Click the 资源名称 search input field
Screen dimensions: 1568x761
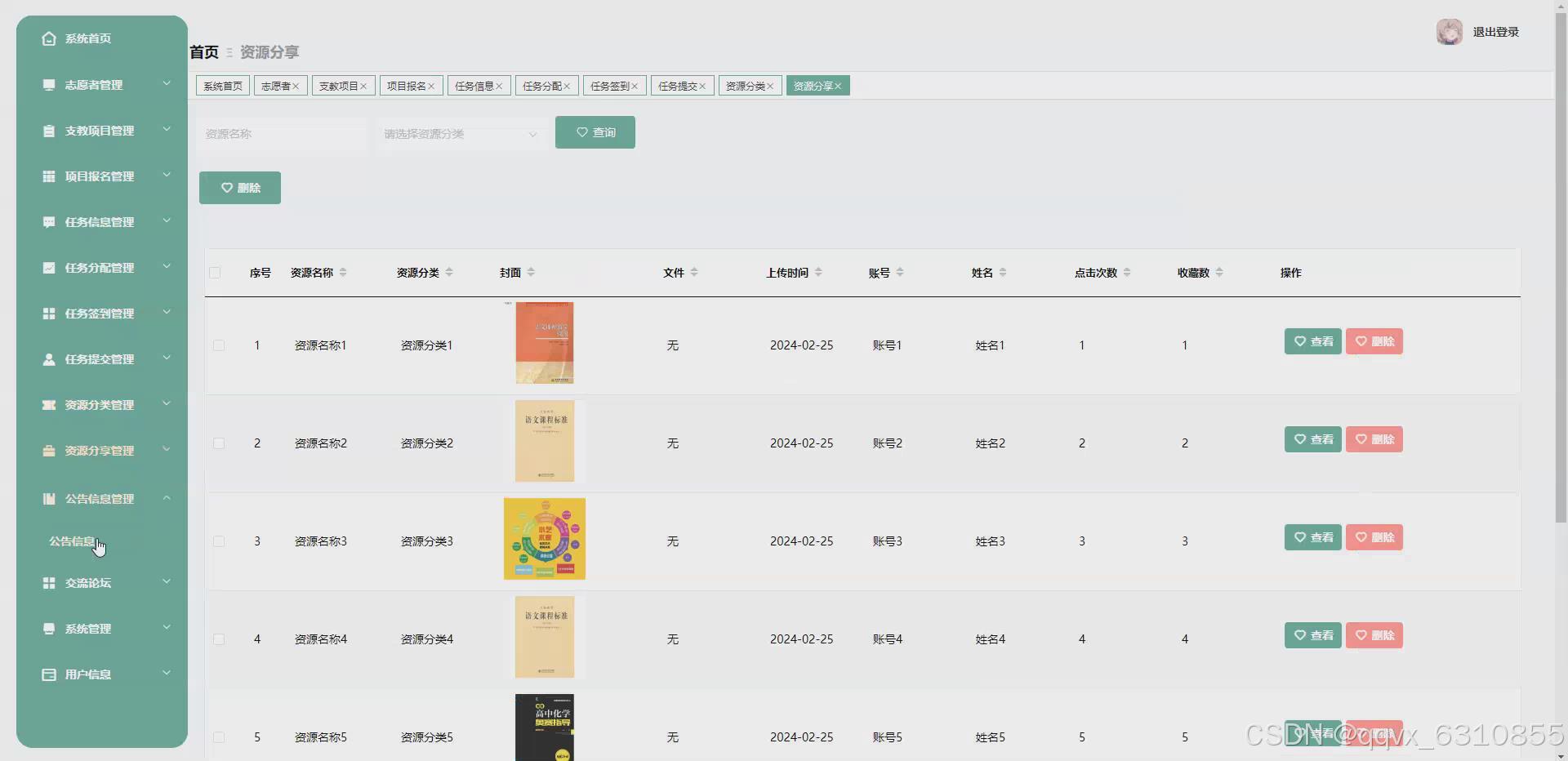click(282, 134)
